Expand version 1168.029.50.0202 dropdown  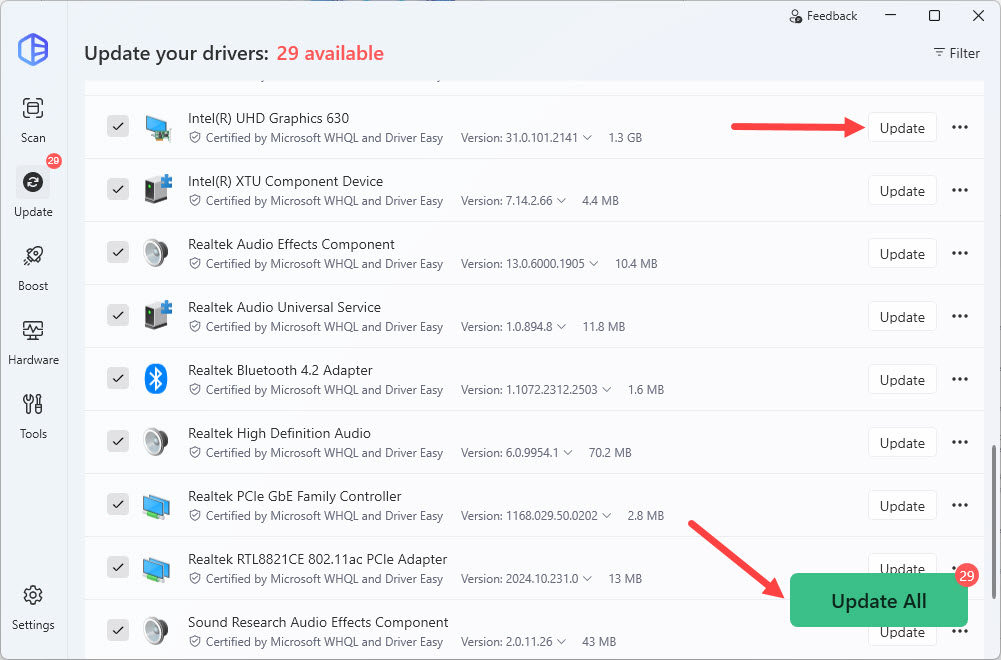click(606, 515)
